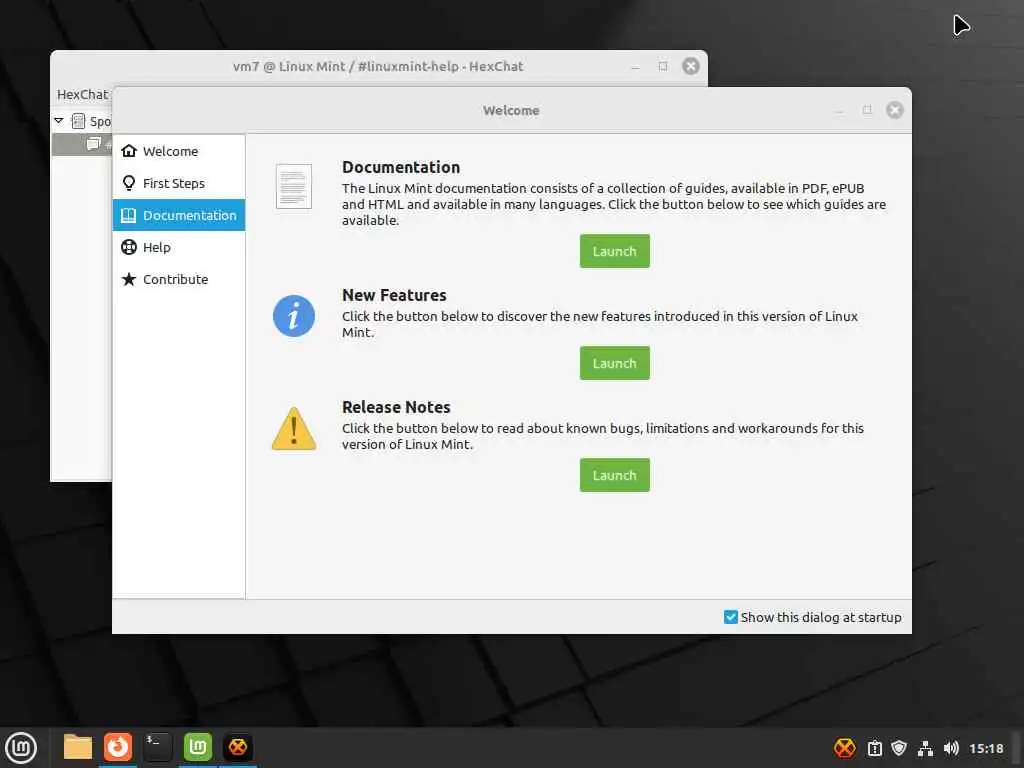1024x768 pixels.
Task: Click the HexChat tray icon
Action: pyautogui.click(x=844, y=748)
